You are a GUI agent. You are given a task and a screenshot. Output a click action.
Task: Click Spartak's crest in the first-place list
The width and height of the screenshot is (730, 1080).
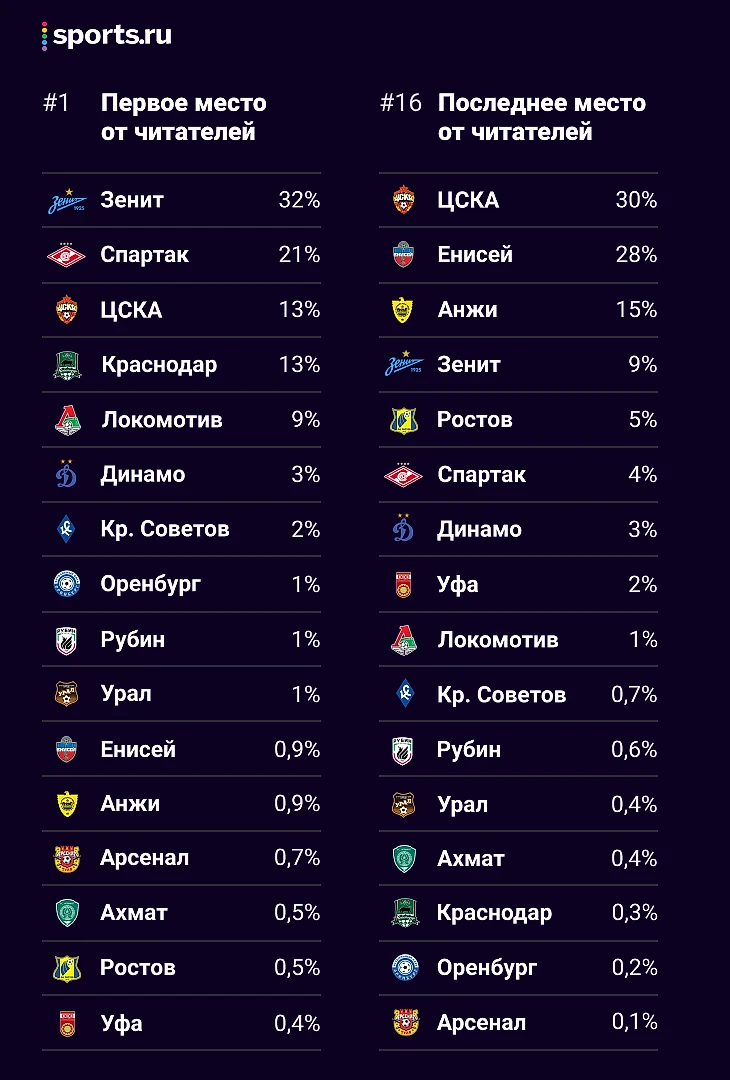[67, 256]
